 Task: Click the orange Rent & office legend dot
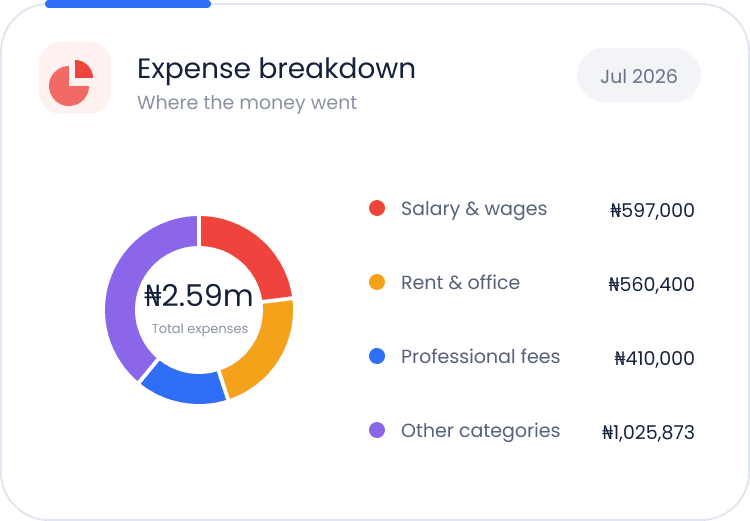tap(377, 282)
